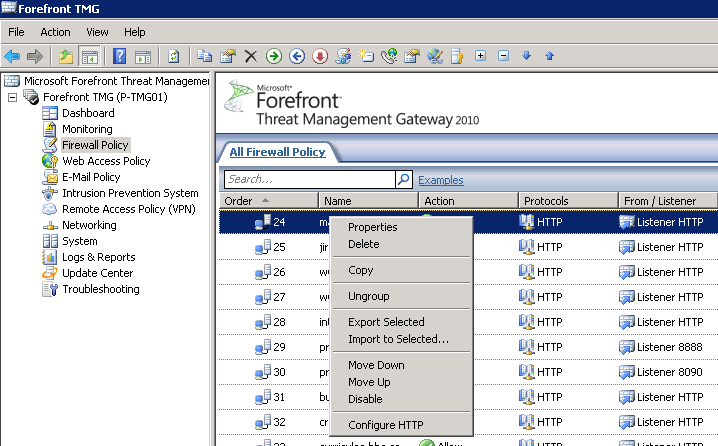Collapse the Forefront TMG (P-TMG01) node
This screenshot has width=718, height=446.
pyautogui.click(x=12, y=97)
